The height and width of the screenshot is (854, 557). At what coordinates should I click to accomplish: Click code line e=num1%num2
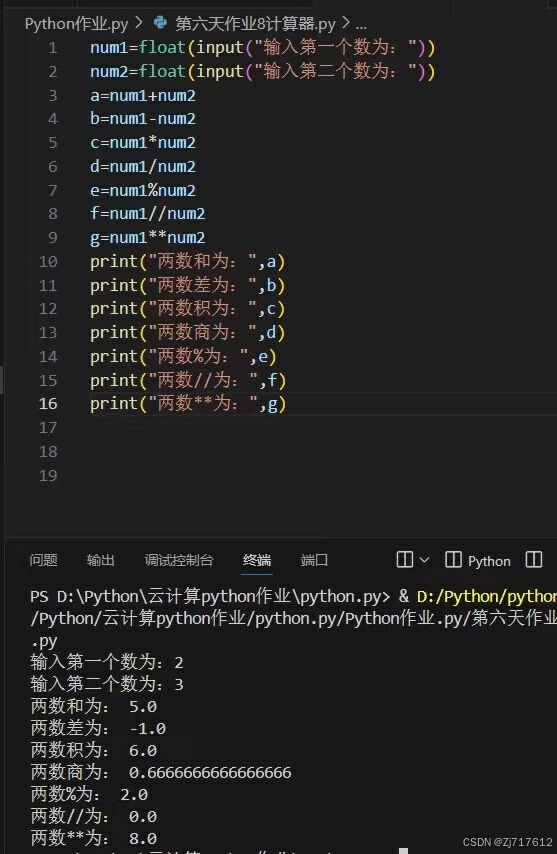click(x=143, y=190)
